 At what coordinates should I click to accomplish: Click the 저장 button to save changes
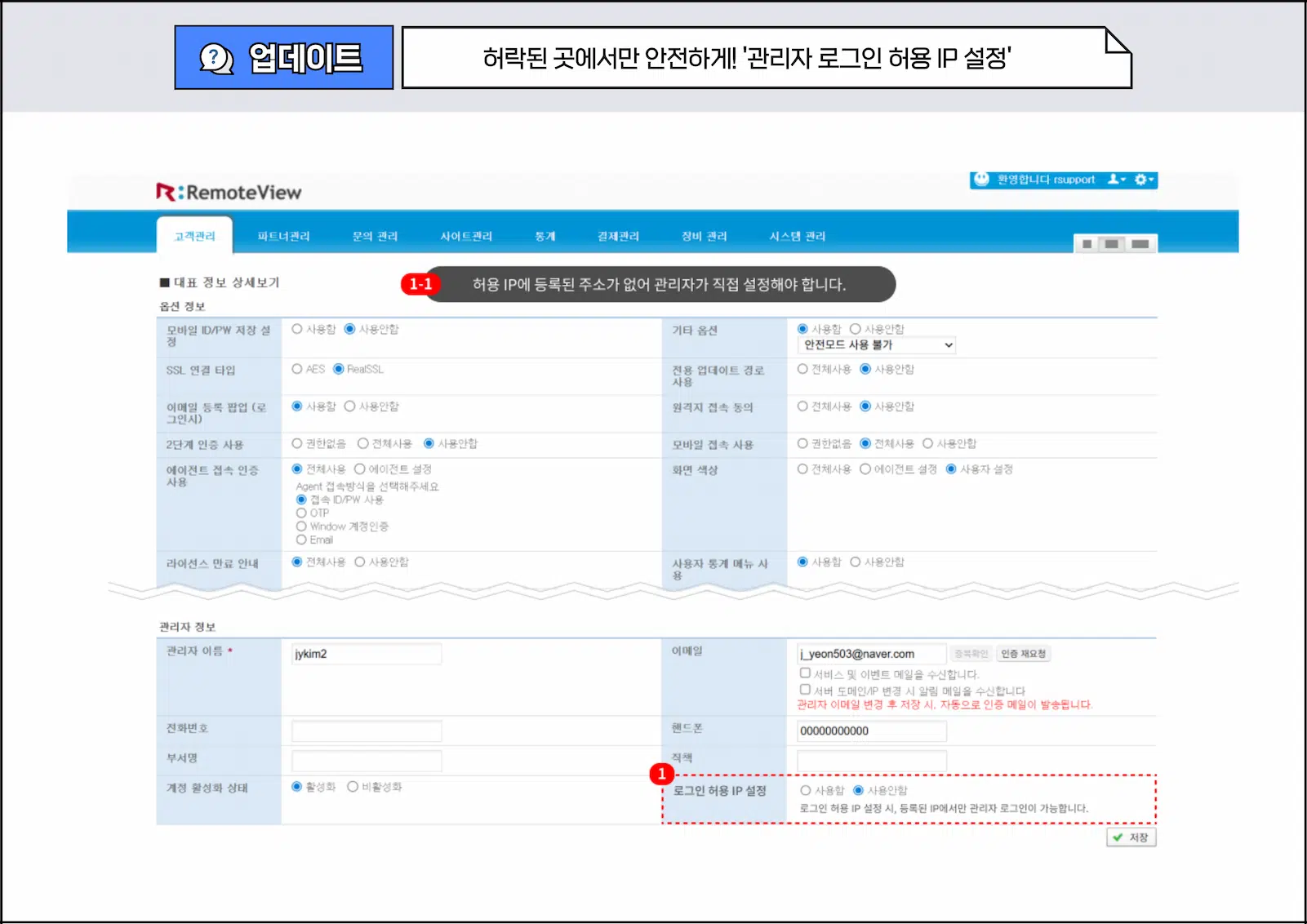[1131, 837]
